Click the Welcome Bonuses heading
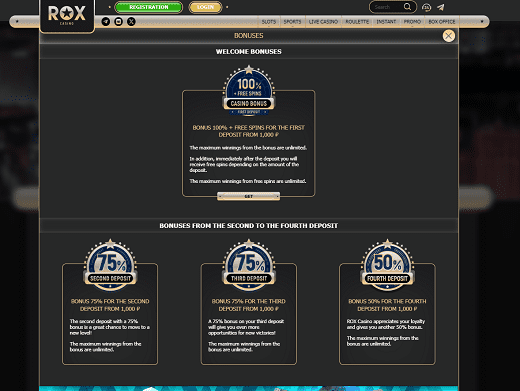 point(249,52)
